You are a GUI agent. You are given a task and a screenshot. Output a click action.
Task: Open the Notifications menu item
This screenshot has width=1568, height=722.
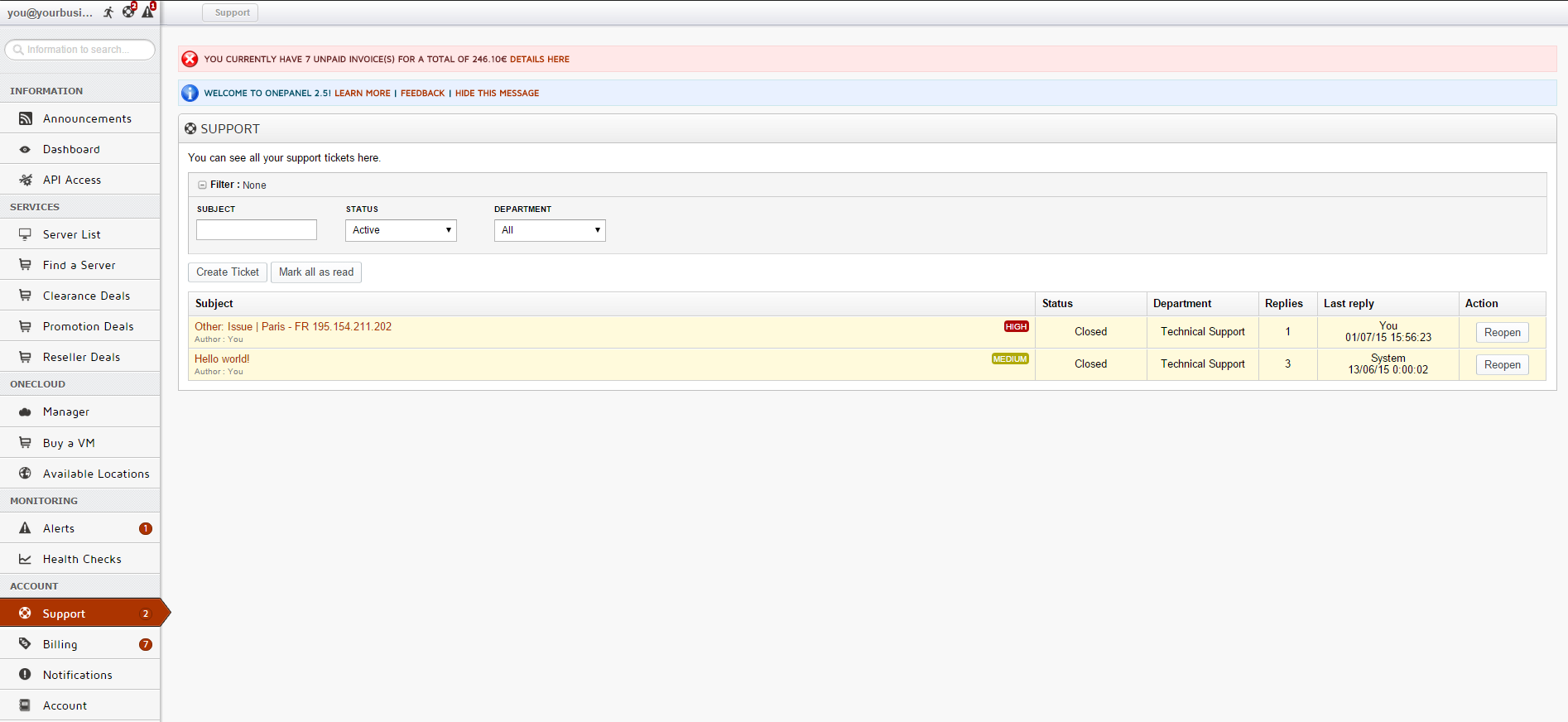pyautogui.click(x=78, y=675)
